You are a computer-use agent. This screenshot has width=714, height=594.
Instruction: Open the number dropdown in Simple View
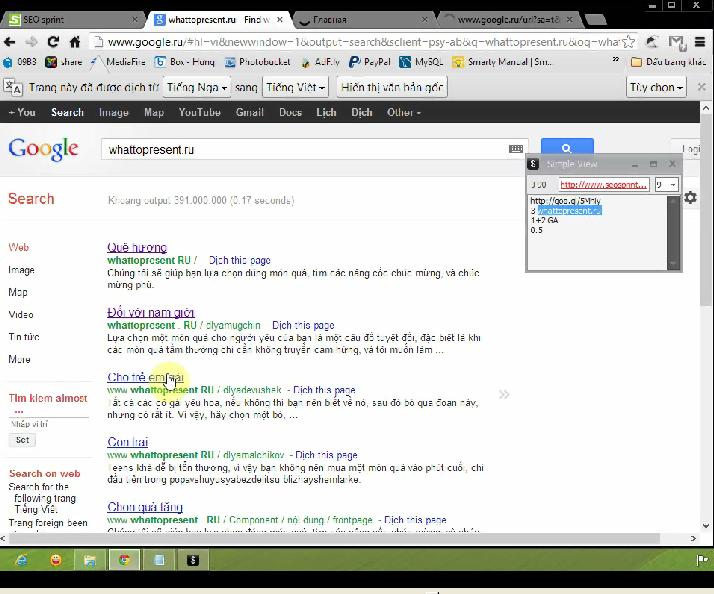667,184
